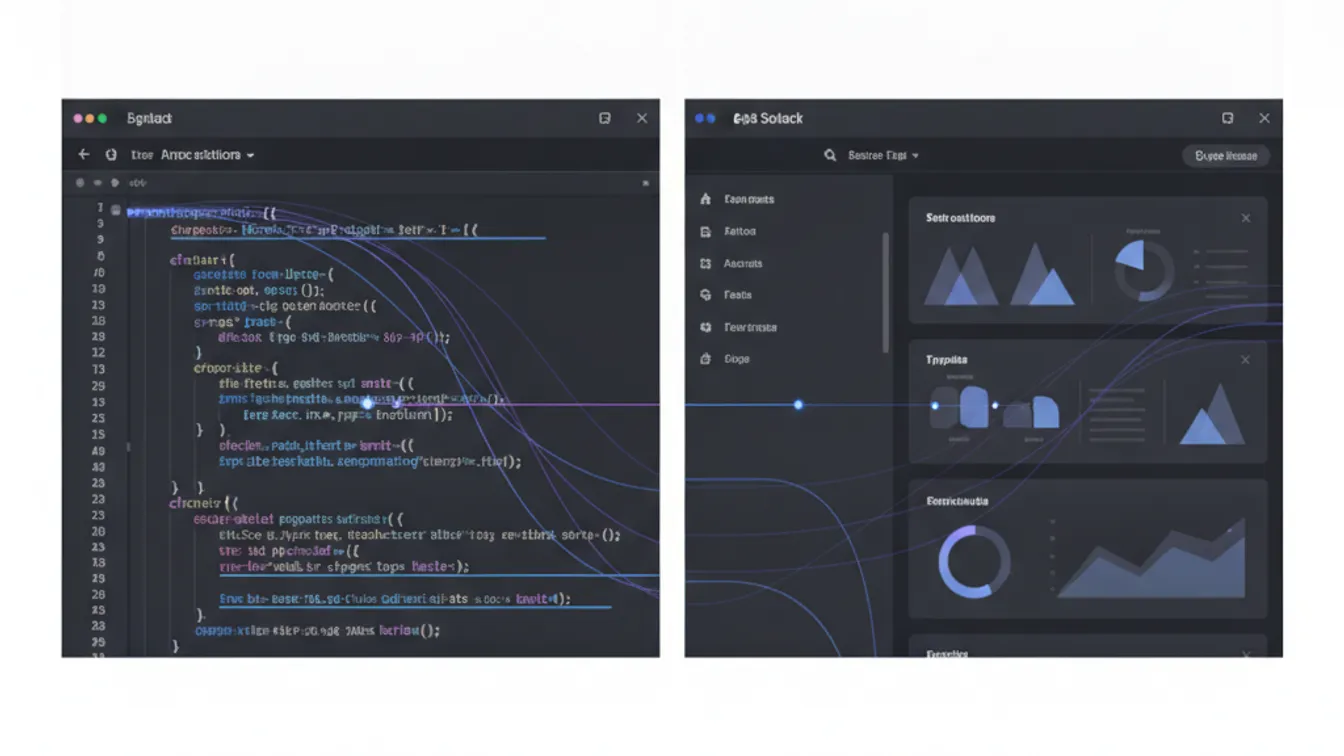The width and height of the screenshot is (1344, 756).
Task: Click the reload icon beside the back arrow
Action: pyautogui.click(x=111, y=155)
